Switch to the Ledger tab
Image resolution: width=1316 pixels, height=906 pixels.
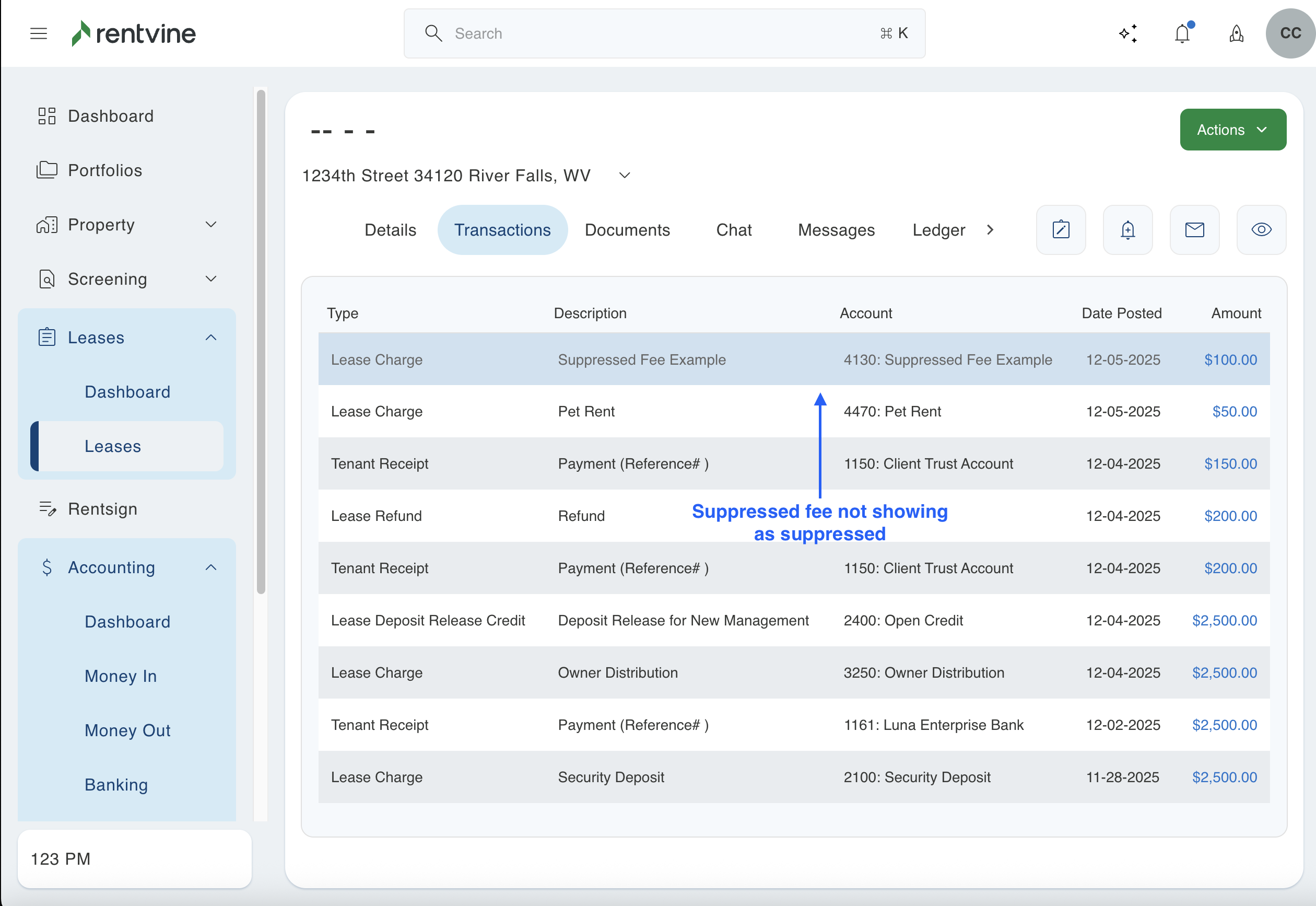tap(938, 230)
